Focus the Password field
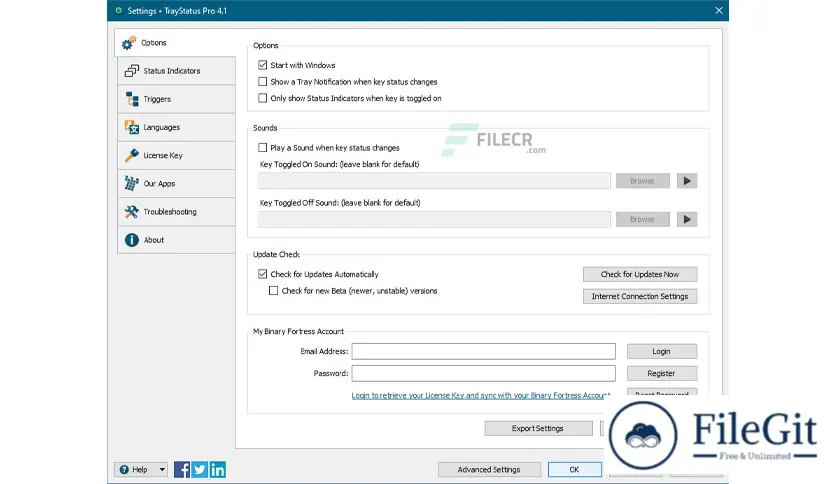This screenshot has height=484, width=836. pyautogui.click(x=484, y=373)
